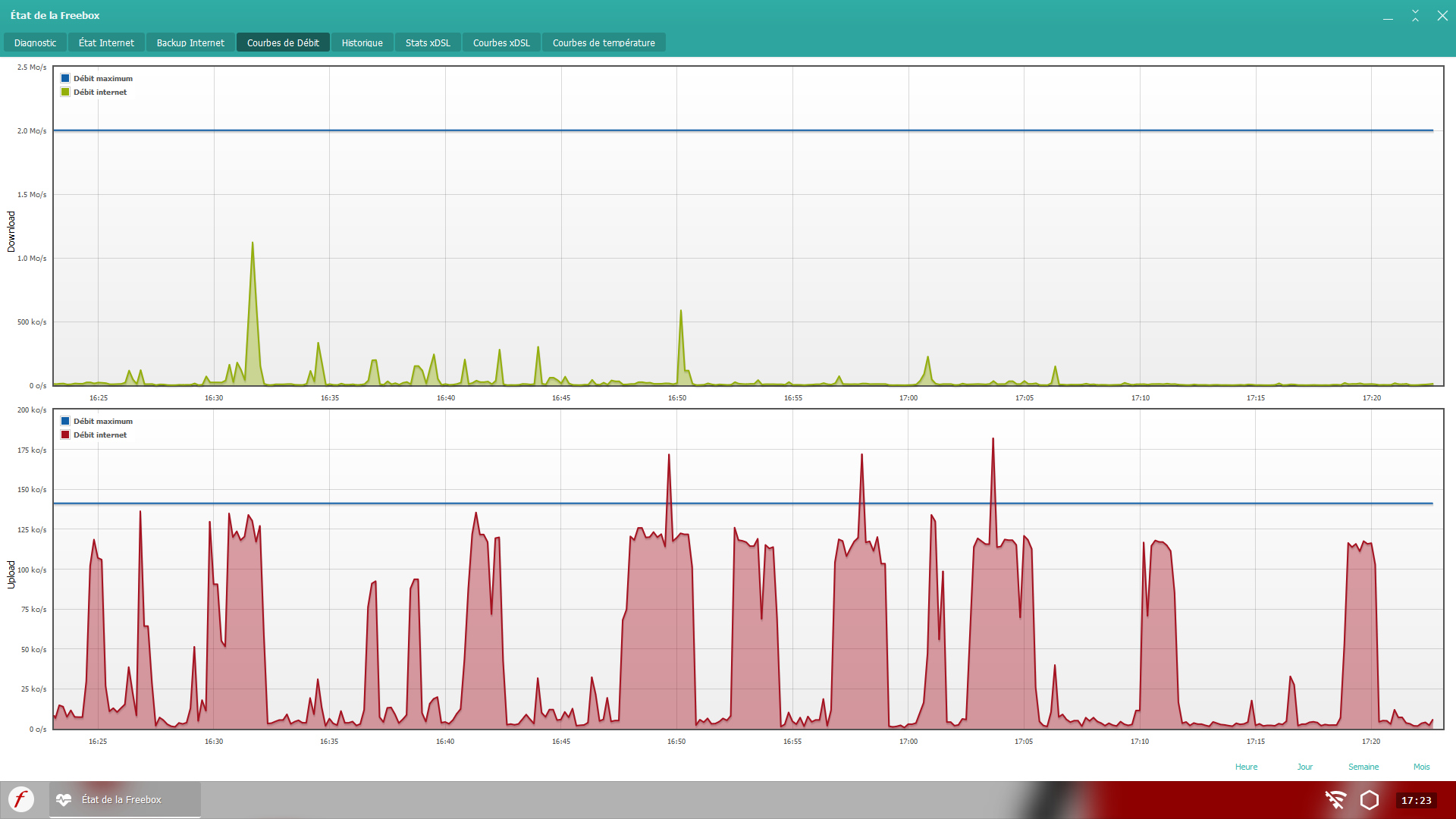Click the heartbeat icon in the taskbar
Image resolution: width=1456 pixels, height=819 pixels.
point(64,799)
